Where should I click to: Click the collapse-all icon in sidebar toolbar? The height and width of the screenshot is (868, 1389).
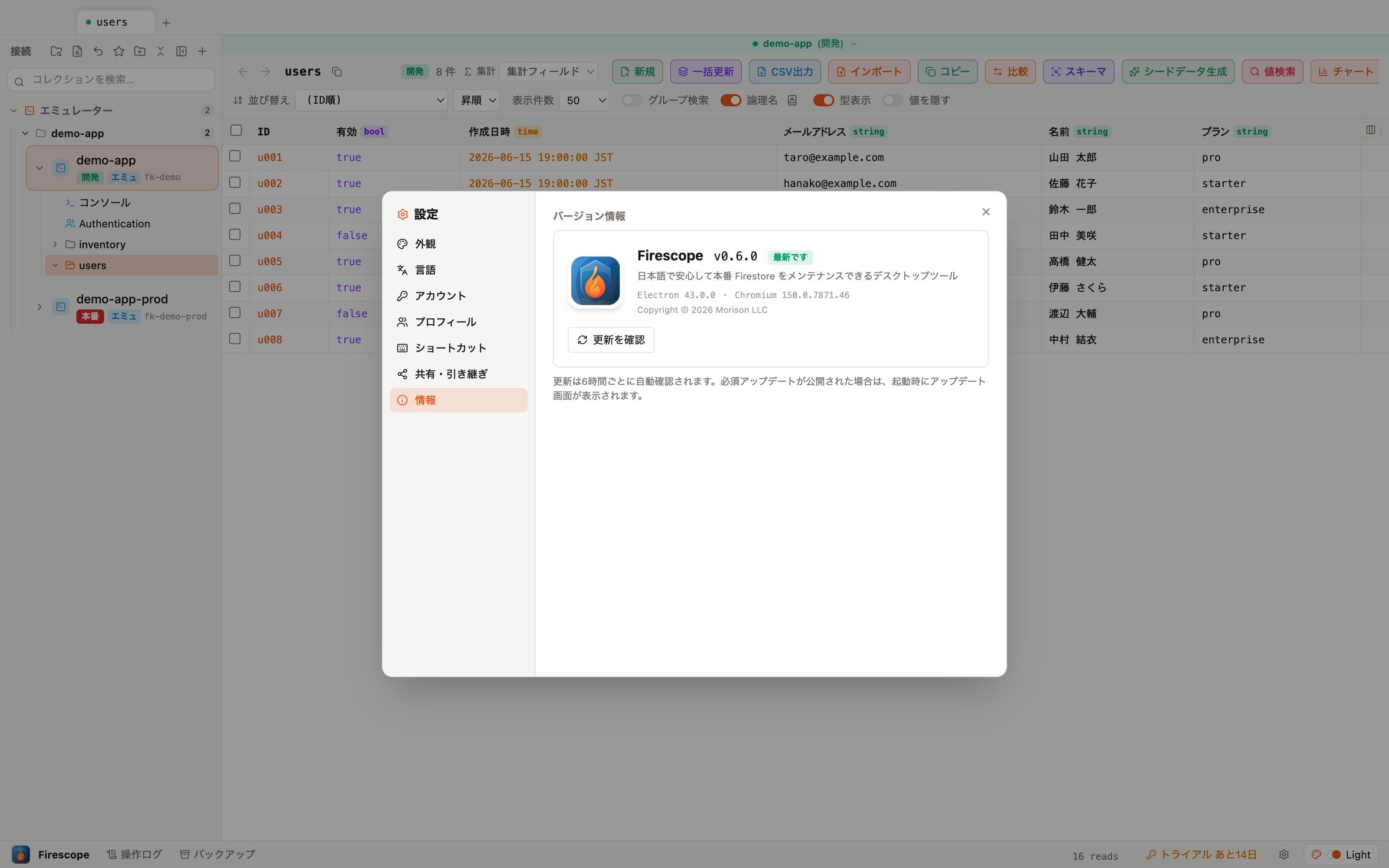click(161, 51)
